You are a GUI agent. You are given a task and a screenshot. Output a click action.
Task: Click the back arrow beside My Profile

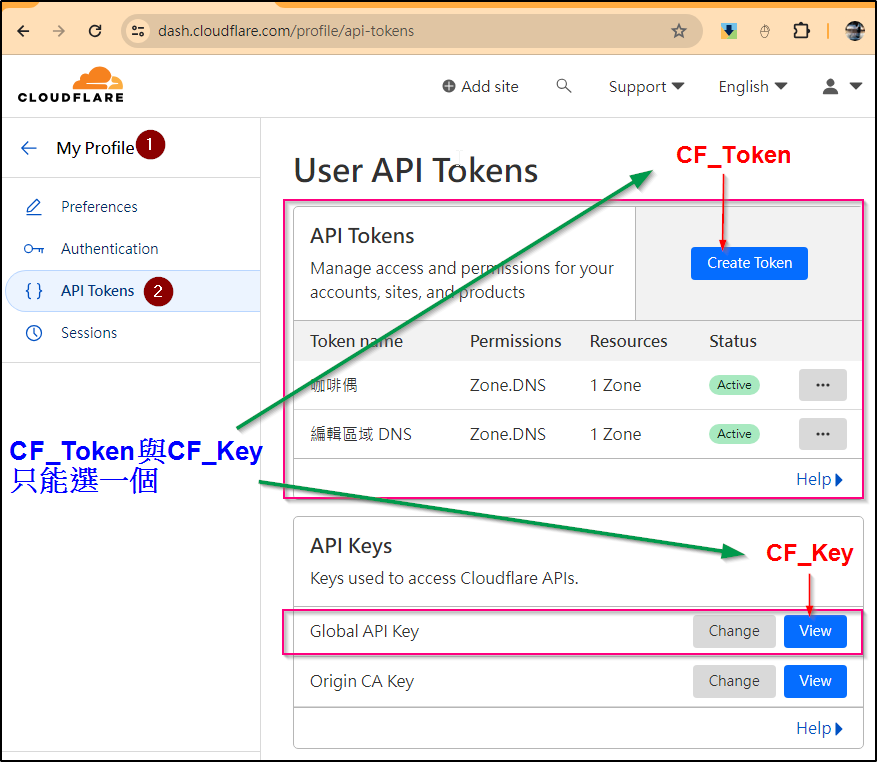[29, 148]
